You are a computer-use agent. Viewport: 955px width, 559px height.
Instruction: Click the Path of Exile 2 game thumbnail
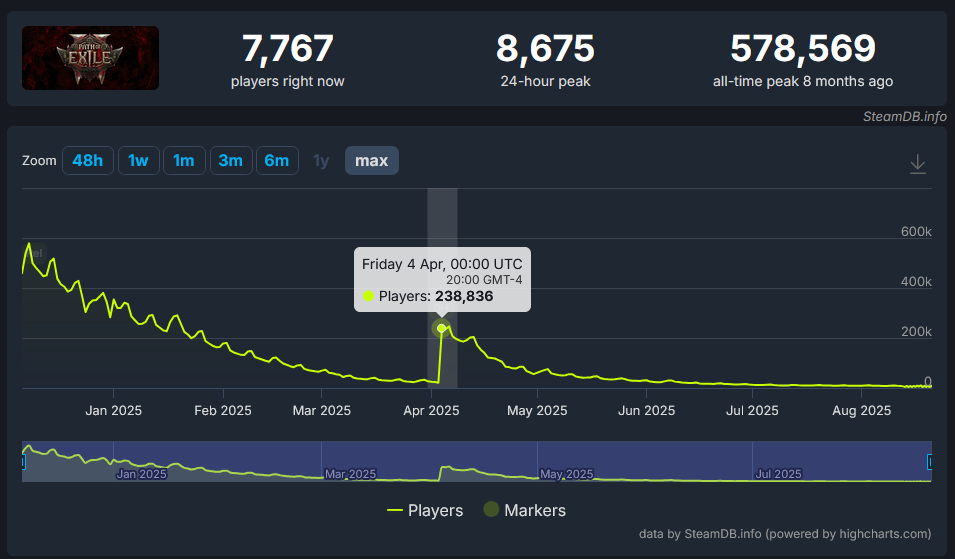point(90,58)
